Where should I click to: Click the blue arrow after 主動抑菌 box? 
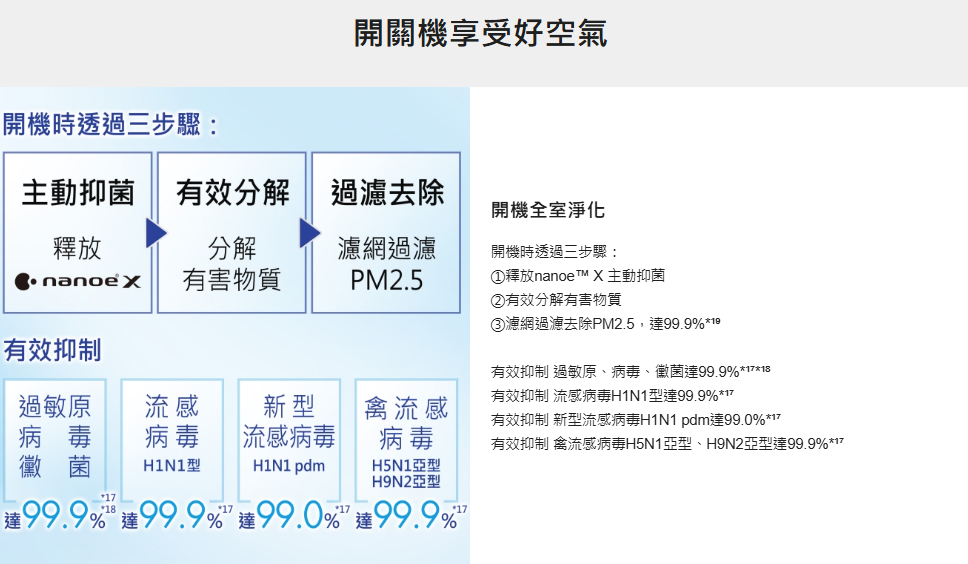click(x=155, y=234)
